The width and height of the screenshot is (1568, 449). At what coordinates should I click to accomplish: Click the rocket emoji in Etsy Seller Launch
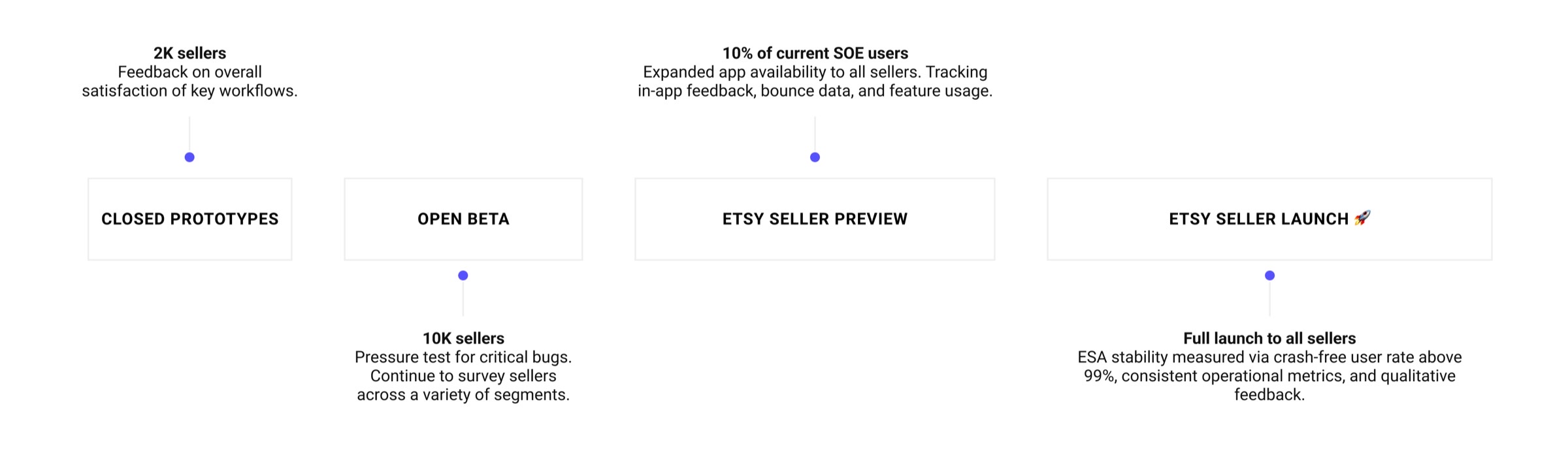point(1362,218)
